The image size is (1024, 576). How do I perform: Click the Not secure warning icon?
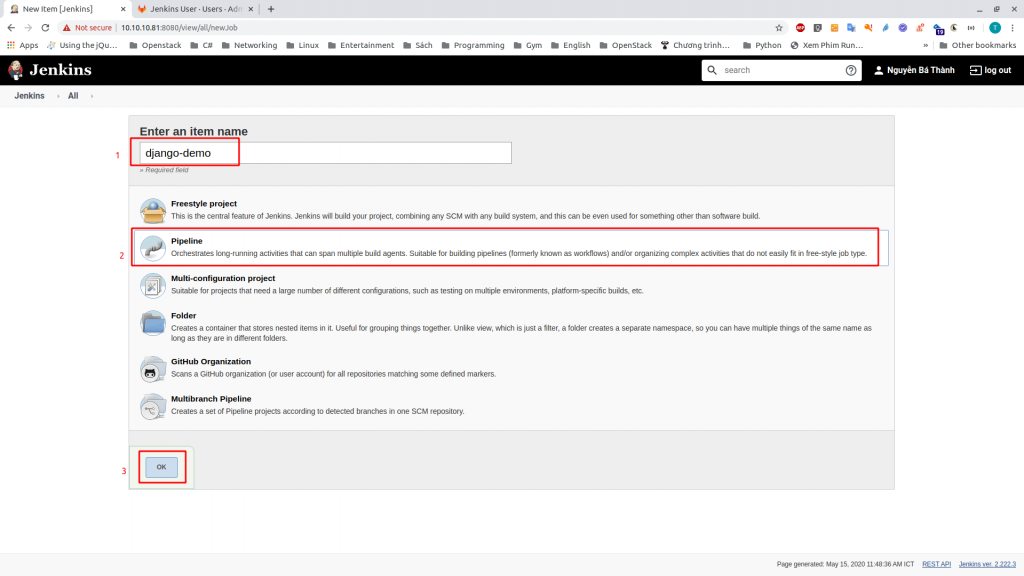tap(67, 27)
